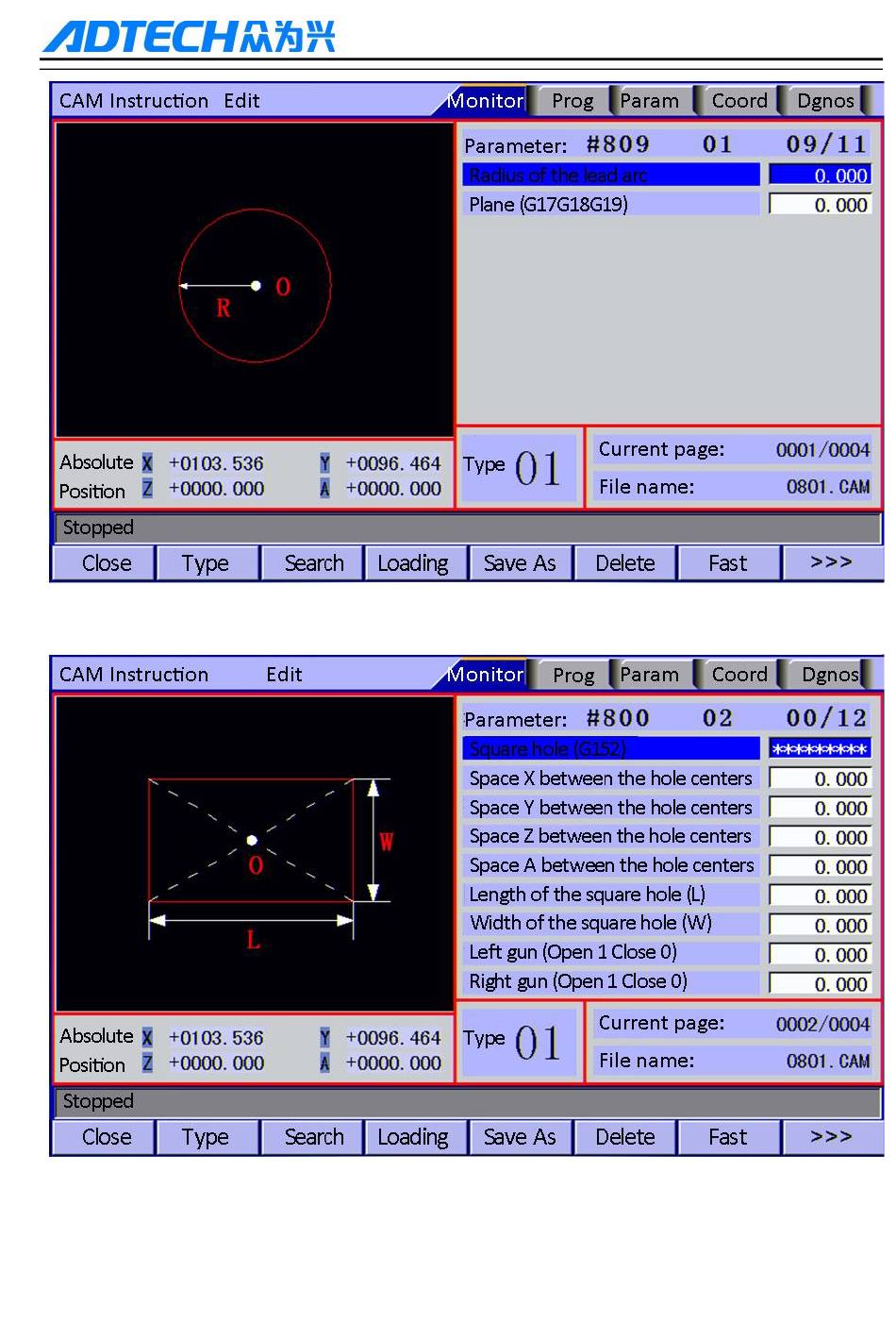The image size is (896, 1339).
Task: Click Width of the square hole value field
Action: click(820, 925)
